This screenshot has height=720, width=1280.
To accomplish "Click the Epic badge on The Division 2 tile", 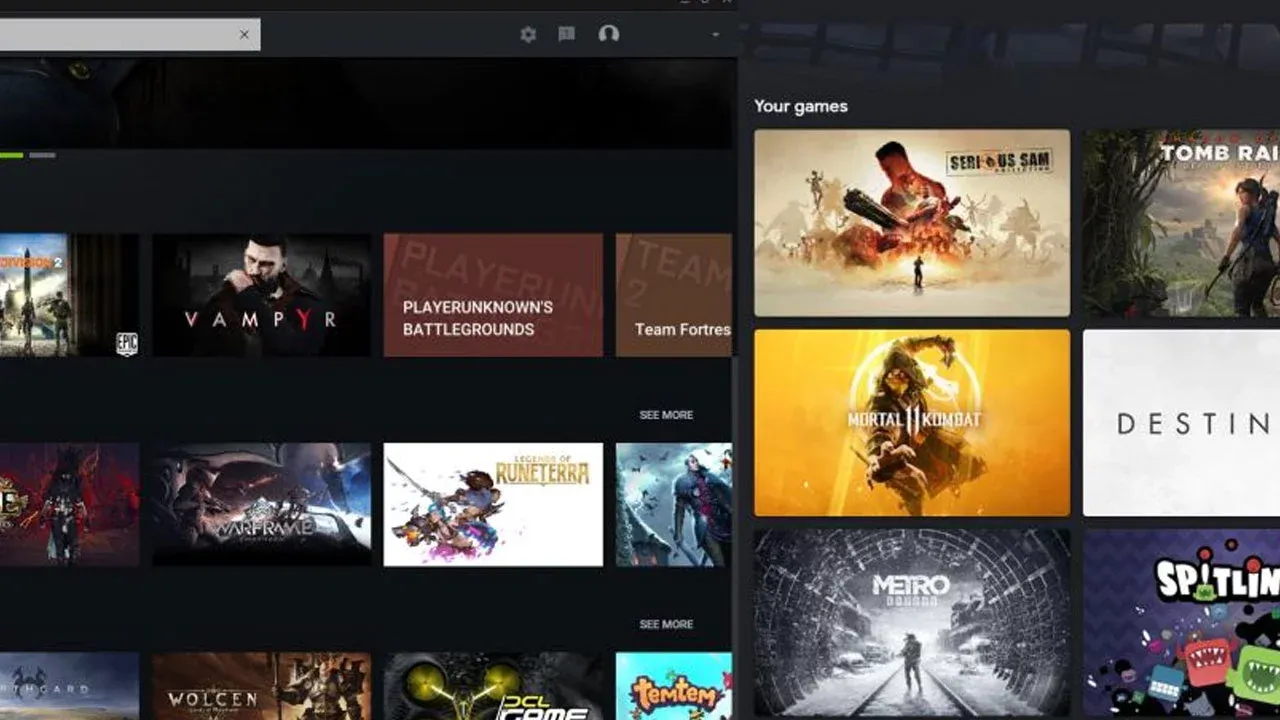I will point(126,344).
